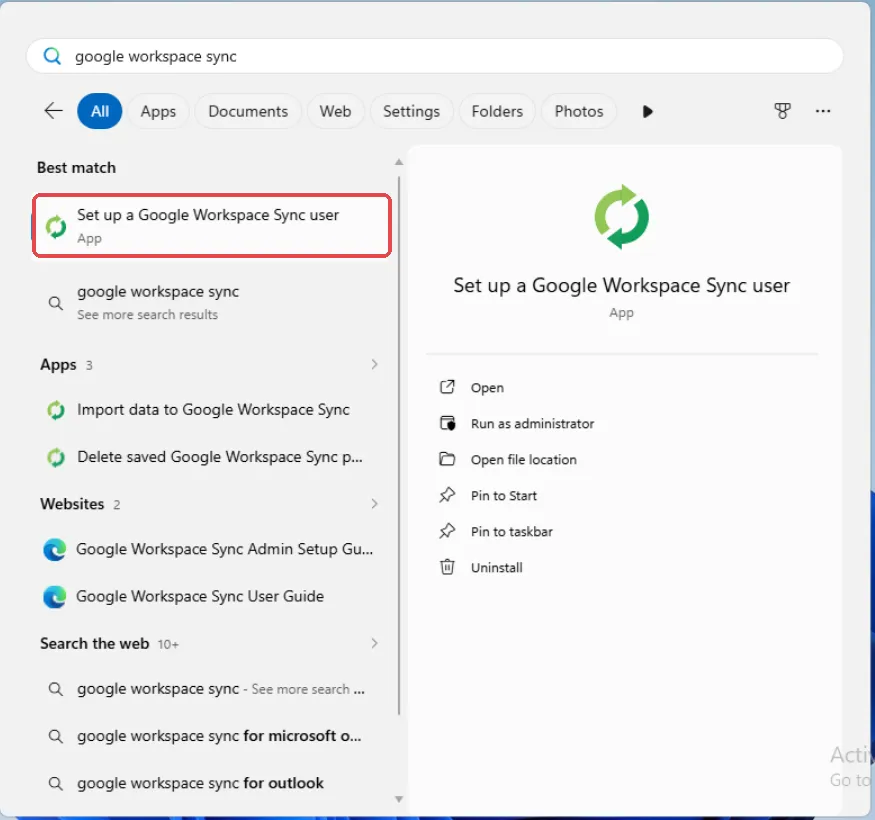This screenshot has height=820, width=875.
Task: Click magnifier icon beside 'for outlook' suggestion
Action: (x=55, y=784)
